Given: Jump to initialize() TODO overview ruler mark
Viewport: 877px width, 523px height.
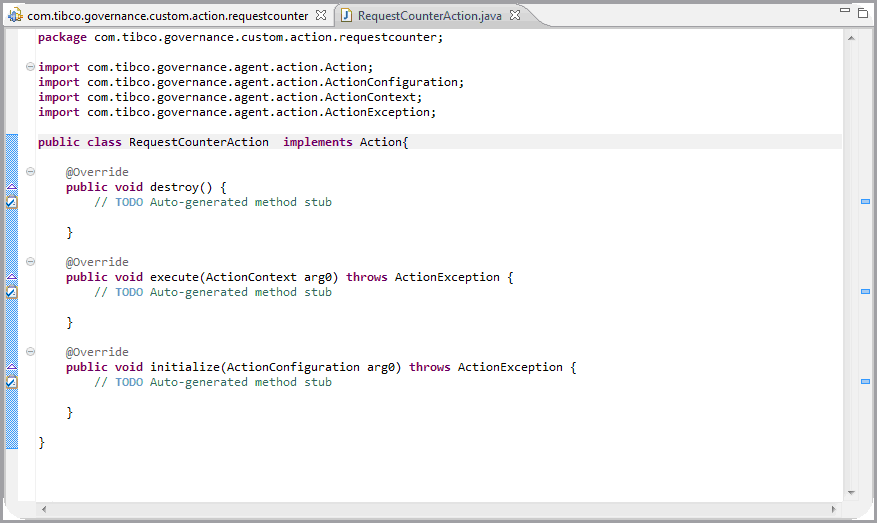Looking at the screenshot, I should 865,381.
